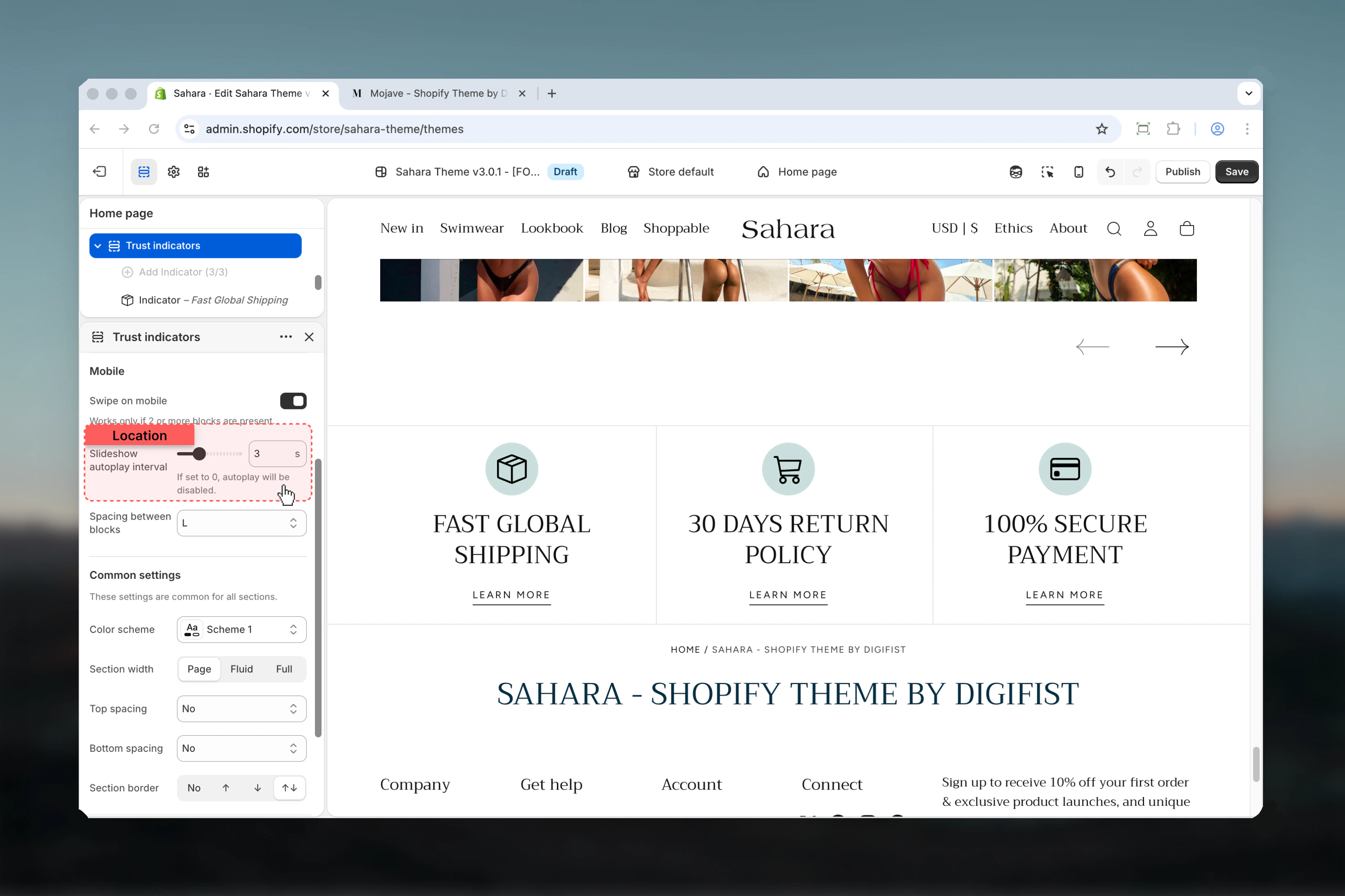The height and width of the screenshot is (896, 1345).
Task: Activate the preview inspector icon
Action: (x=1047, y=171)
